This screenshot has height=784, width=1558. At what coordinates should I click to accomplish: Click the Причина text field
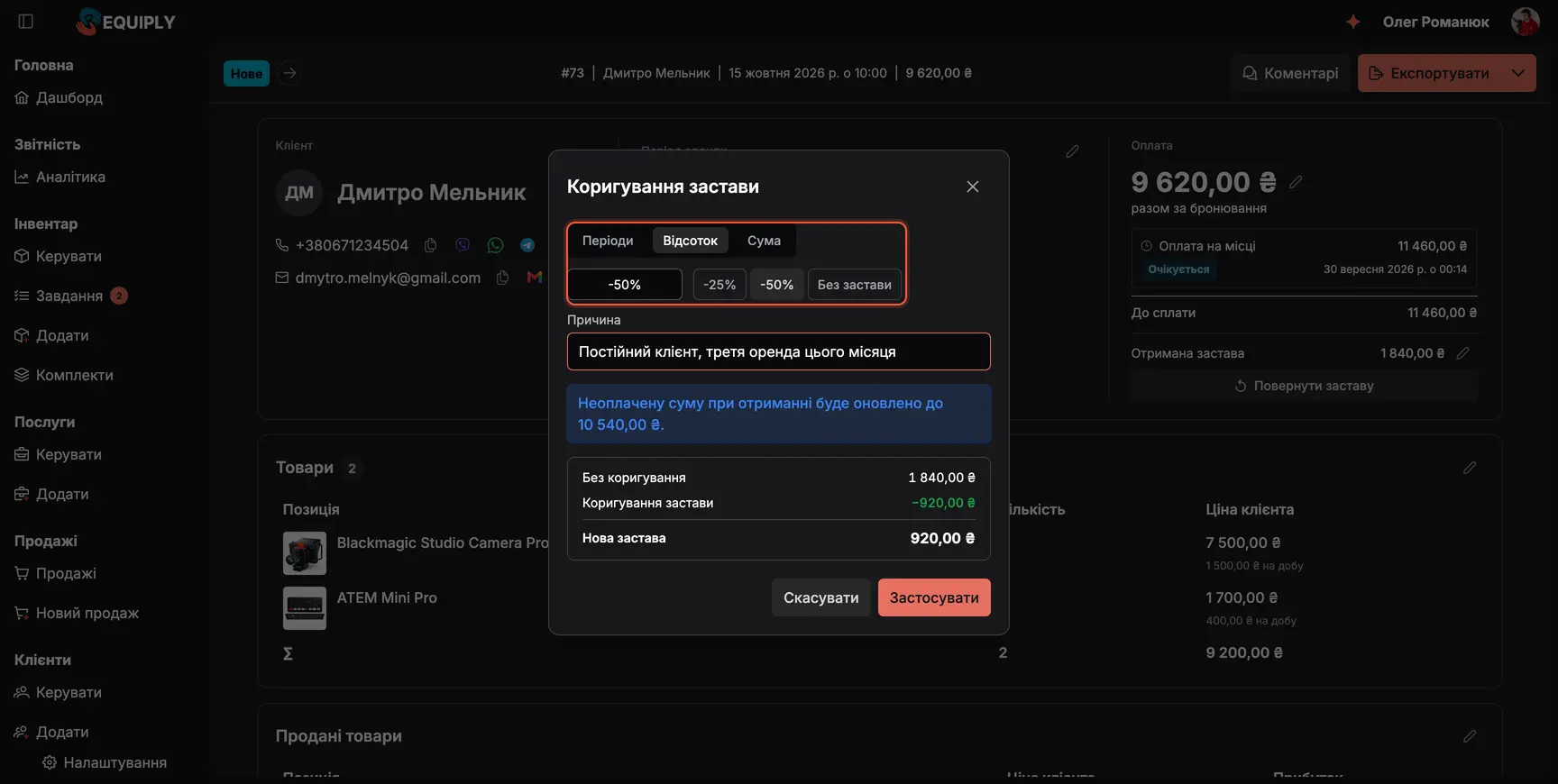click(779, 351)
